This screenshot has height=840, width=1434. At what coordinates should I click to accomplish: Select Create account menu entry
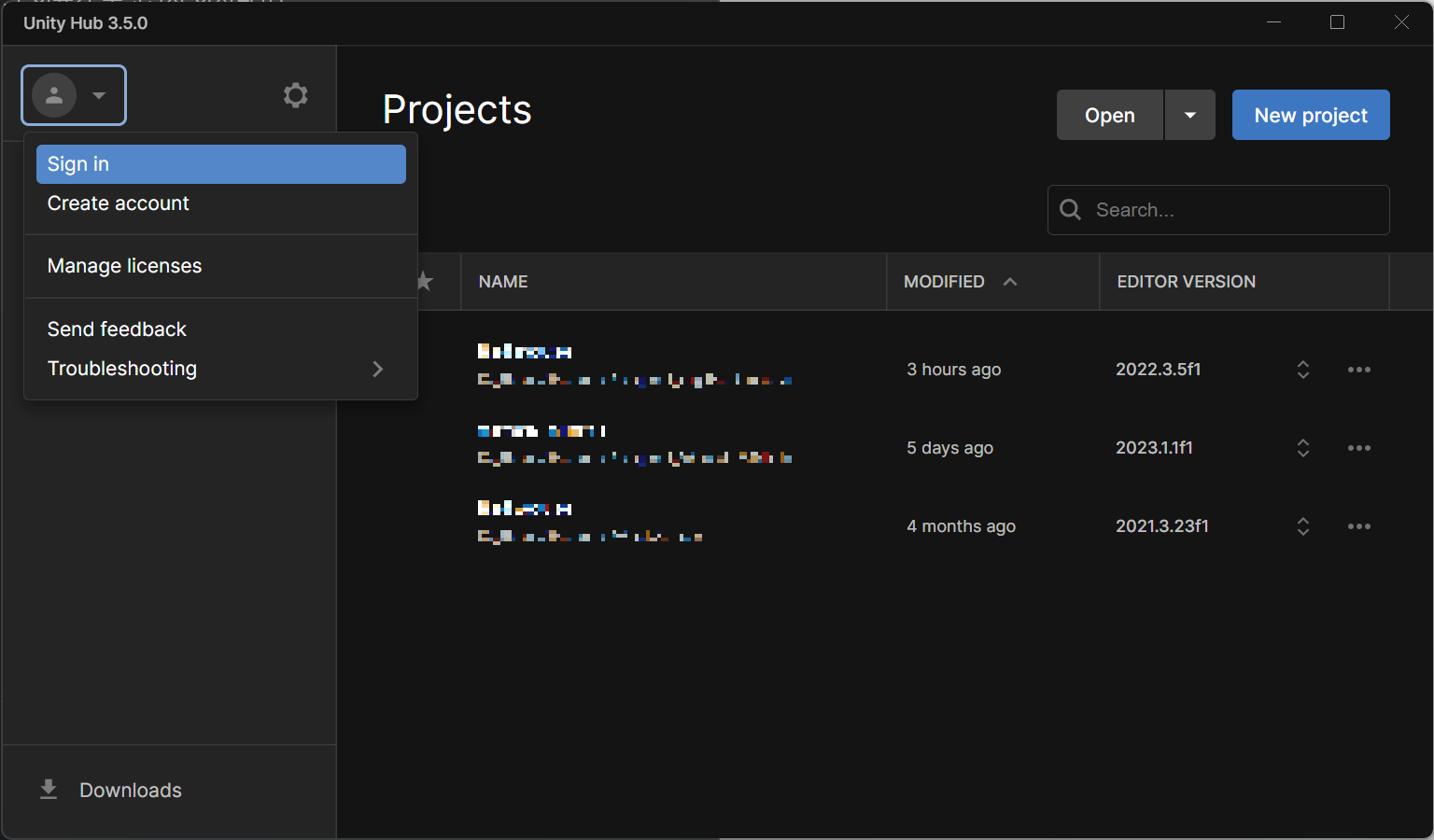[221, 203]
